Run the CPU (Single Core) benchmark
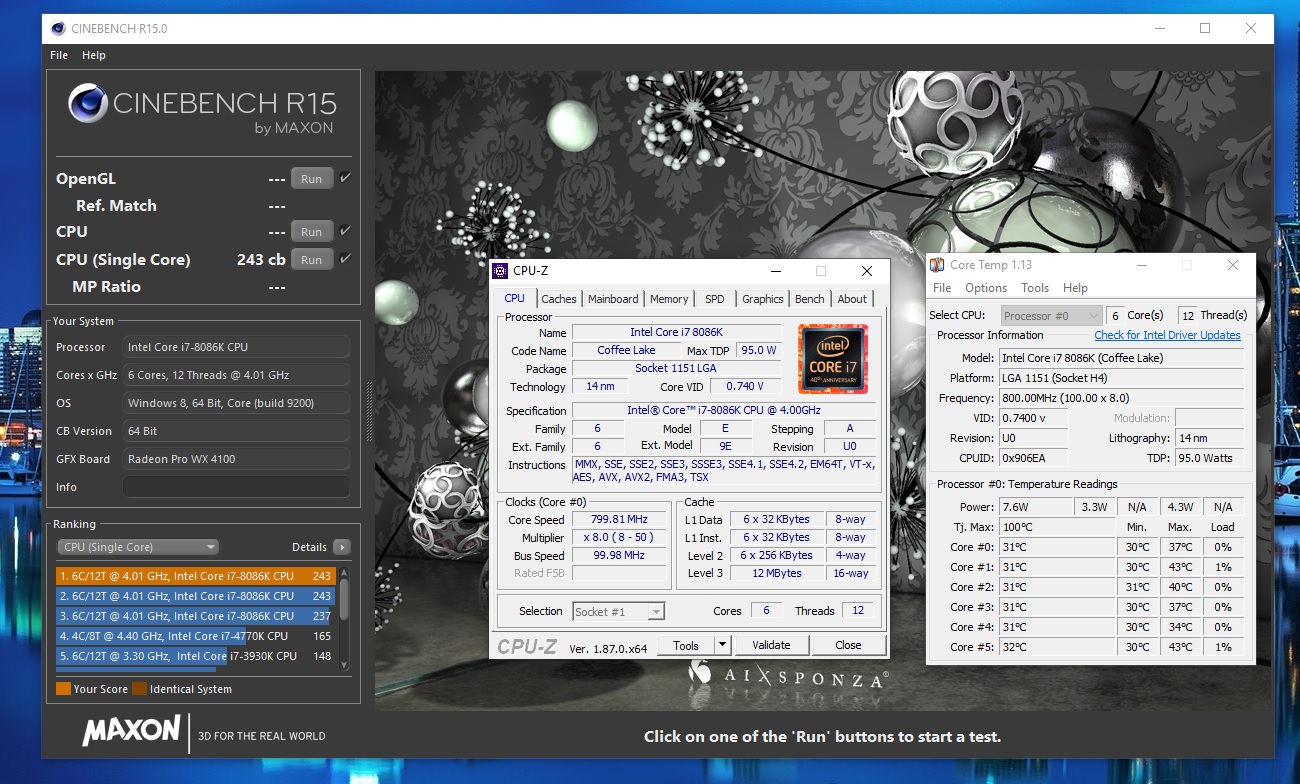Screen dimensions: 1300x784 (312, 260)
